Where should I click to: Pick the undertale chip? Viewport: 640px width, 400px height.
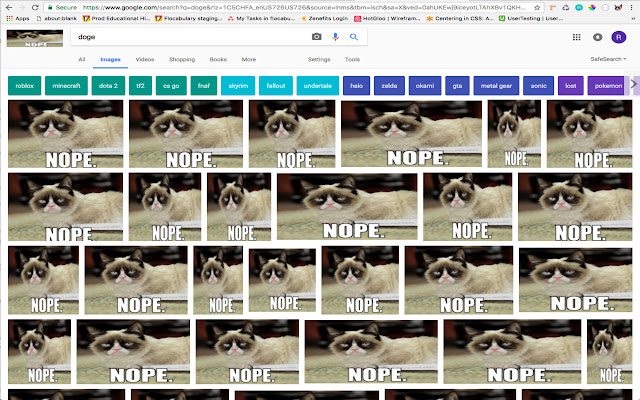(318, 86)
